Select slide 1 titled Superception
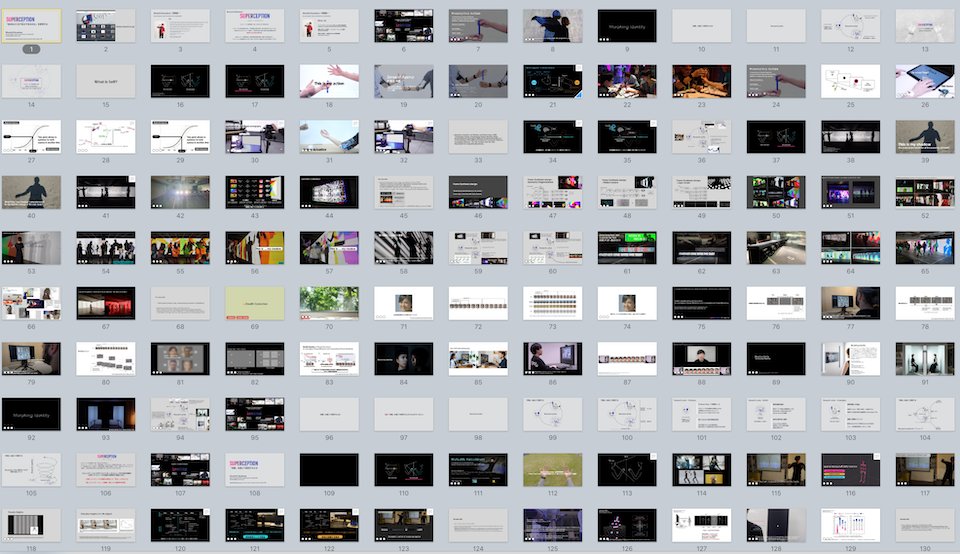The height and width of the screenshot is (554, 960). click(x=31, y=26)
